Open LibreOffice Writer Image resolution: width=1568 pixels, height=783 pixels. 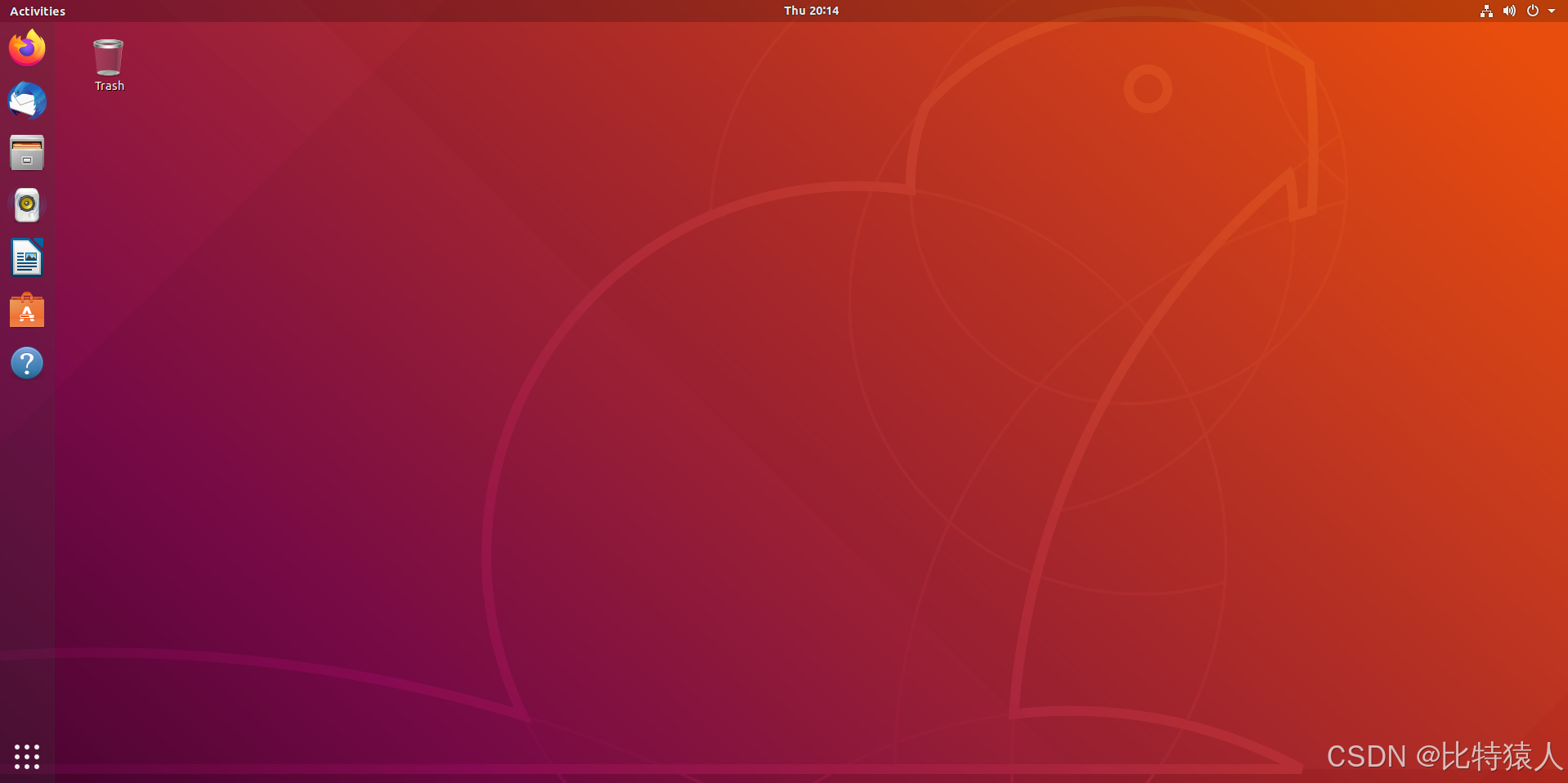[x=27, y=257]
